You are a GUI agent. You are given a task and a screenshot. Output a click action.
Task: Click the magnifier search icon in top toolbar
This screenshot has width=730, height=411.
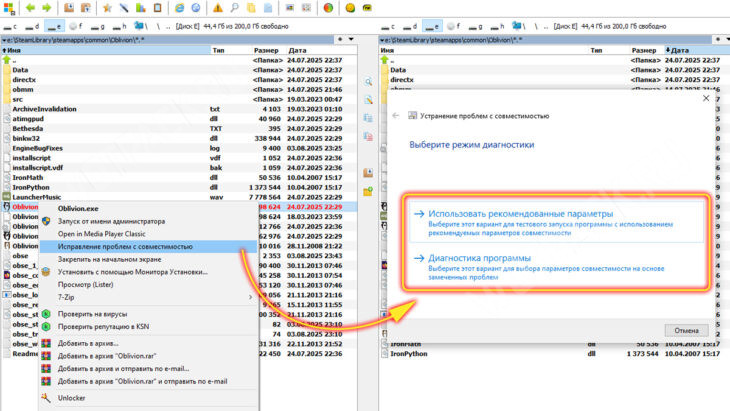[234, 8]
